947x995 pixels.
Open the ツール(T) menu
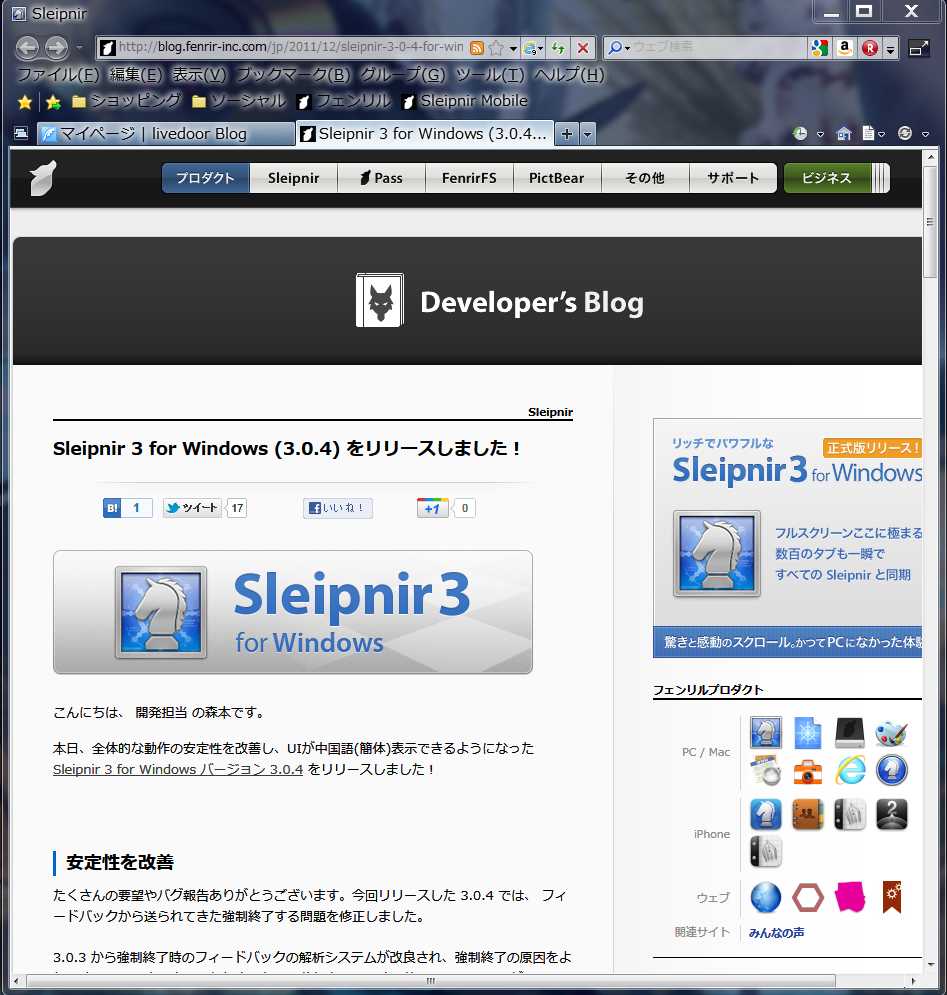pos(490,75)
